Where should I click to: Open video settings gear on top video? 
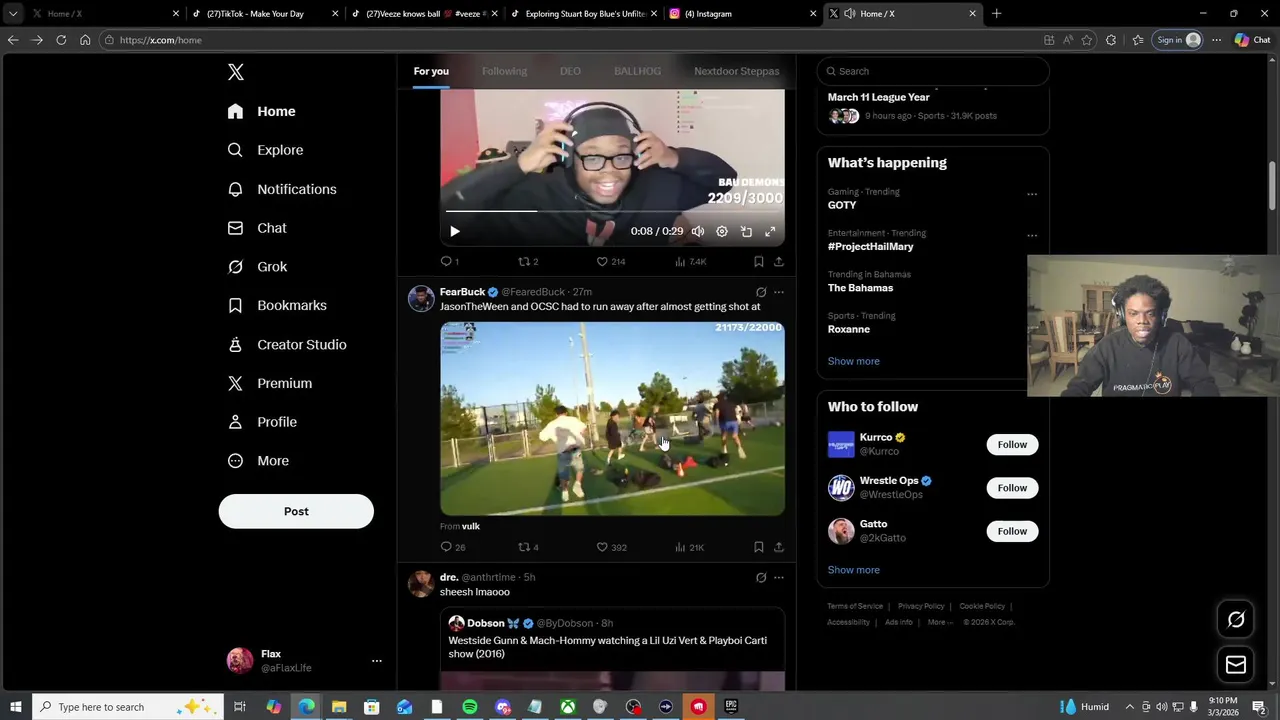[x=722, y=231]
